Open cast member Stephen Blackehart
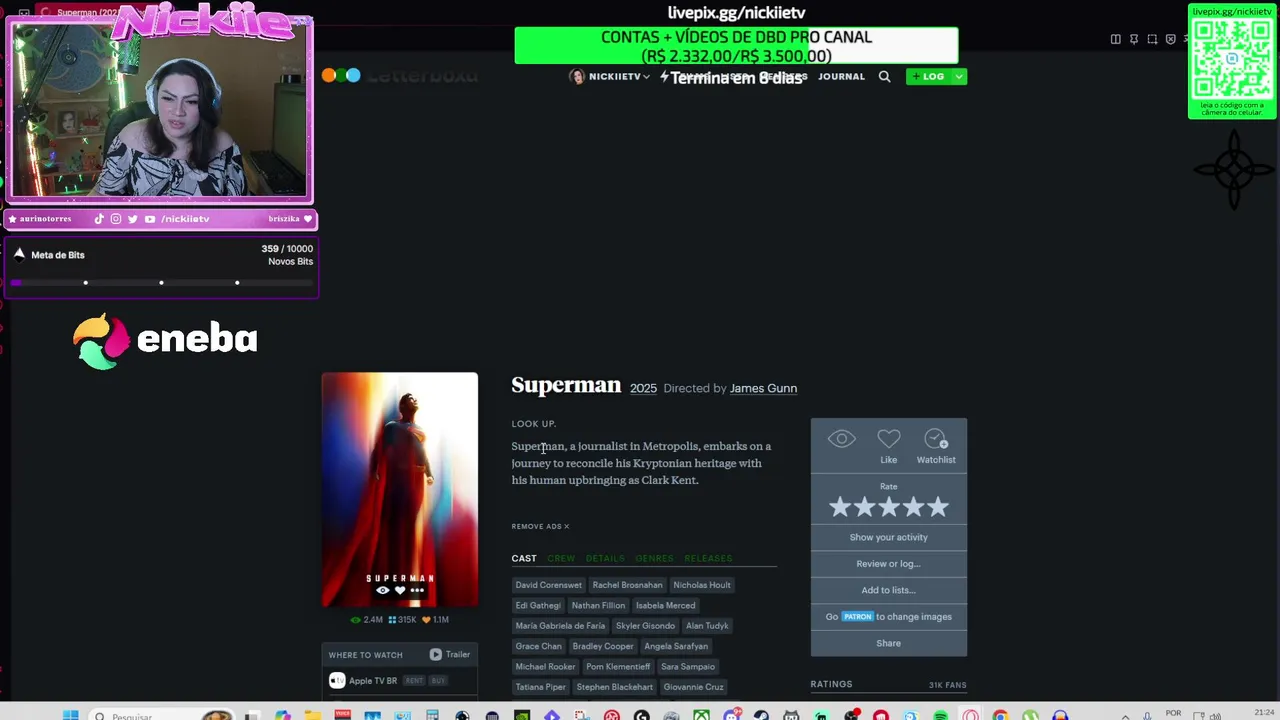 [614, 687]
